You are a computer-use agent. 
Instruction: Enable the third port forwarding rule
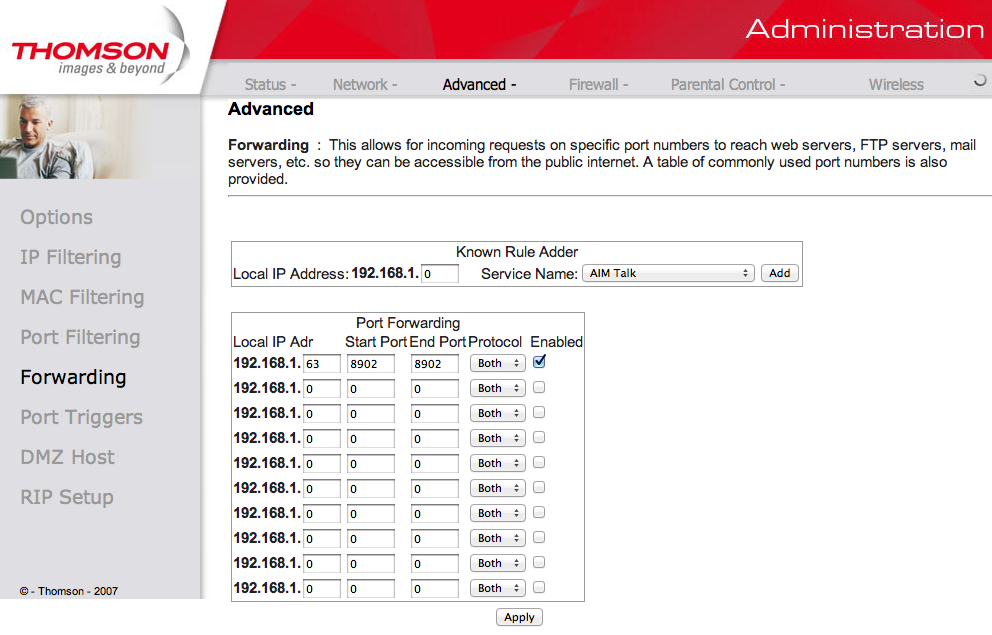539,412
